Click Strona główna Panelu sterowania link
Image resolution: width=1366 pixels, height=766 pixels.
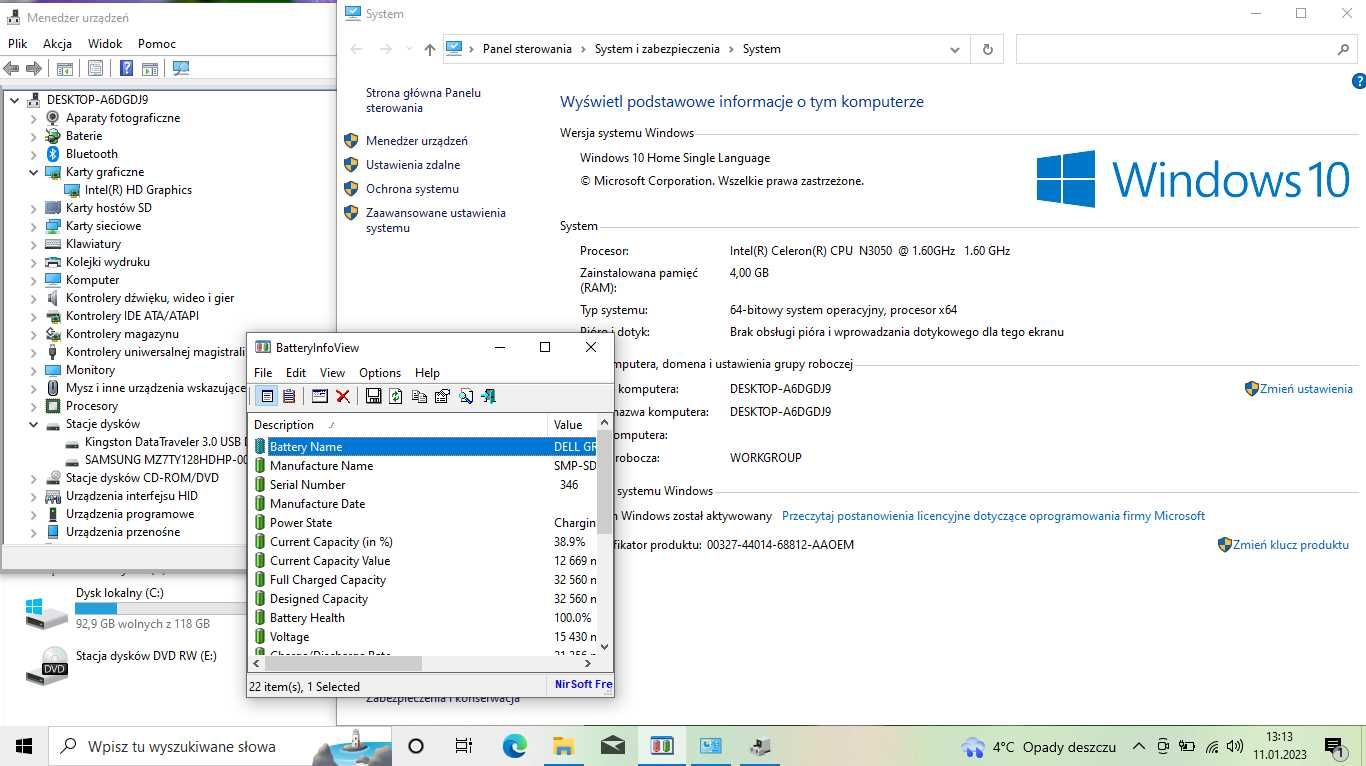coord(423,100)
